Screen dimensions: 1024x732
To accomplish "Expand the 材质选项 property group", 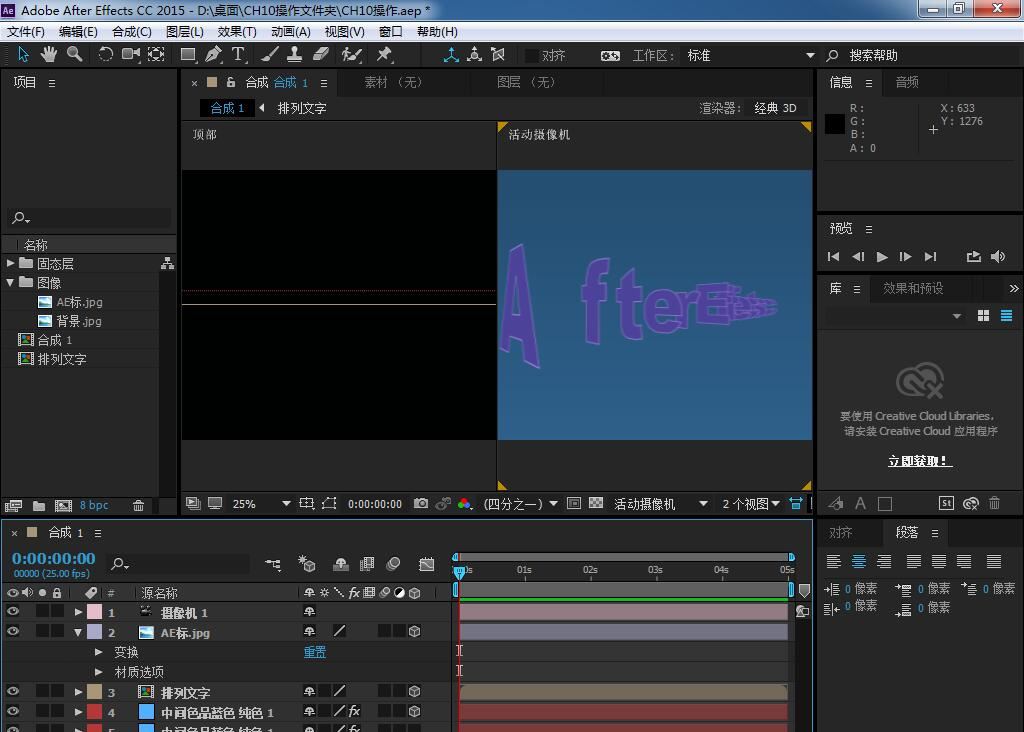I will (x=99, y=671).
